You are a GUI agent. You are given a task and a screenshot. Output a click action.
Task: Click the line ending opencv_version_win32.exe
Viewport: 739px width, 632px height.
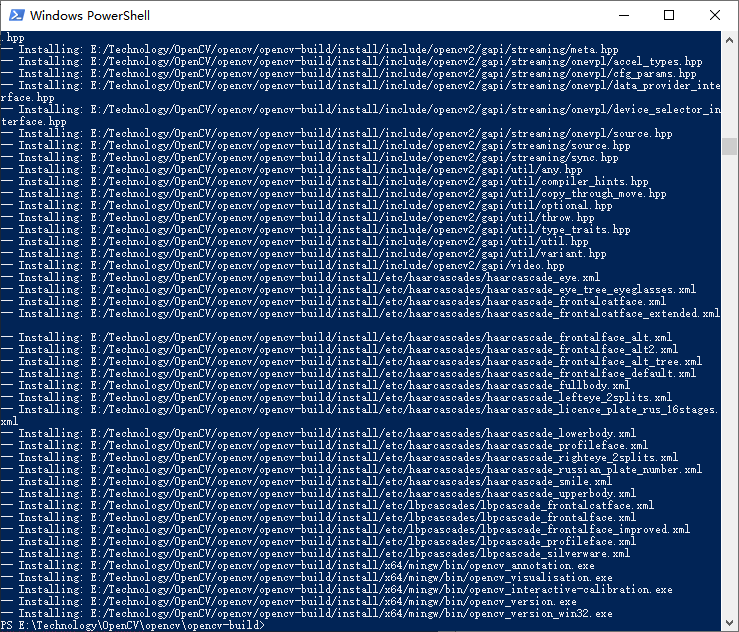pyautogui.click(x=307, y=613)
